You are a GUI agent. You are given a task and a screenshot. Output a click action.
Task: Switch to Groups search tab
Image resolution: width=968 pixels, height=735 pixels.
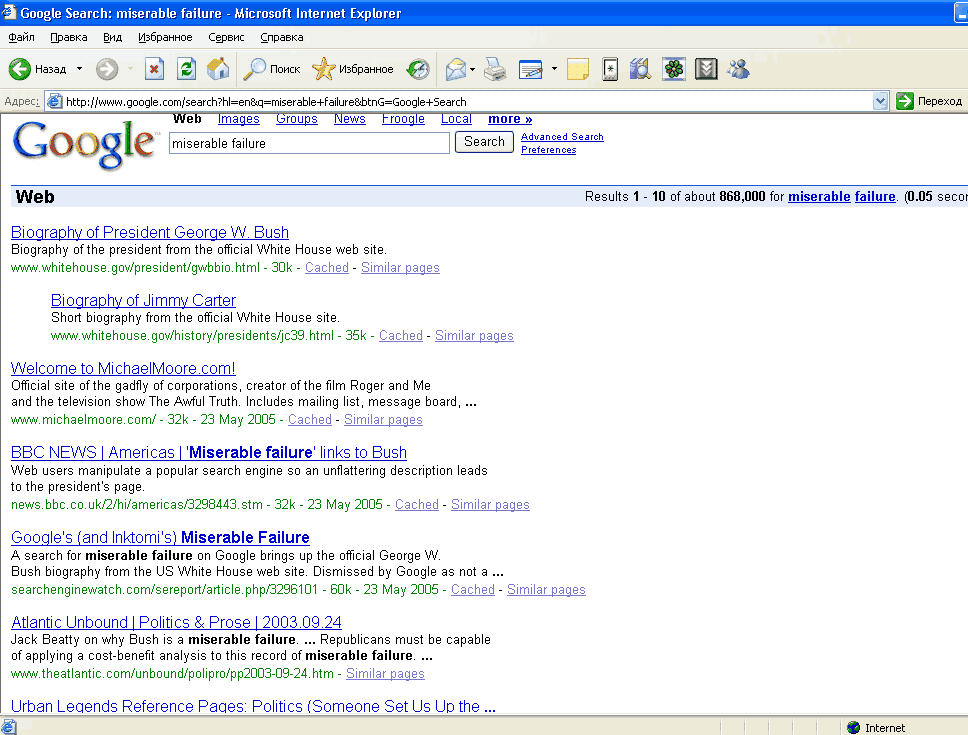[296, 119]
